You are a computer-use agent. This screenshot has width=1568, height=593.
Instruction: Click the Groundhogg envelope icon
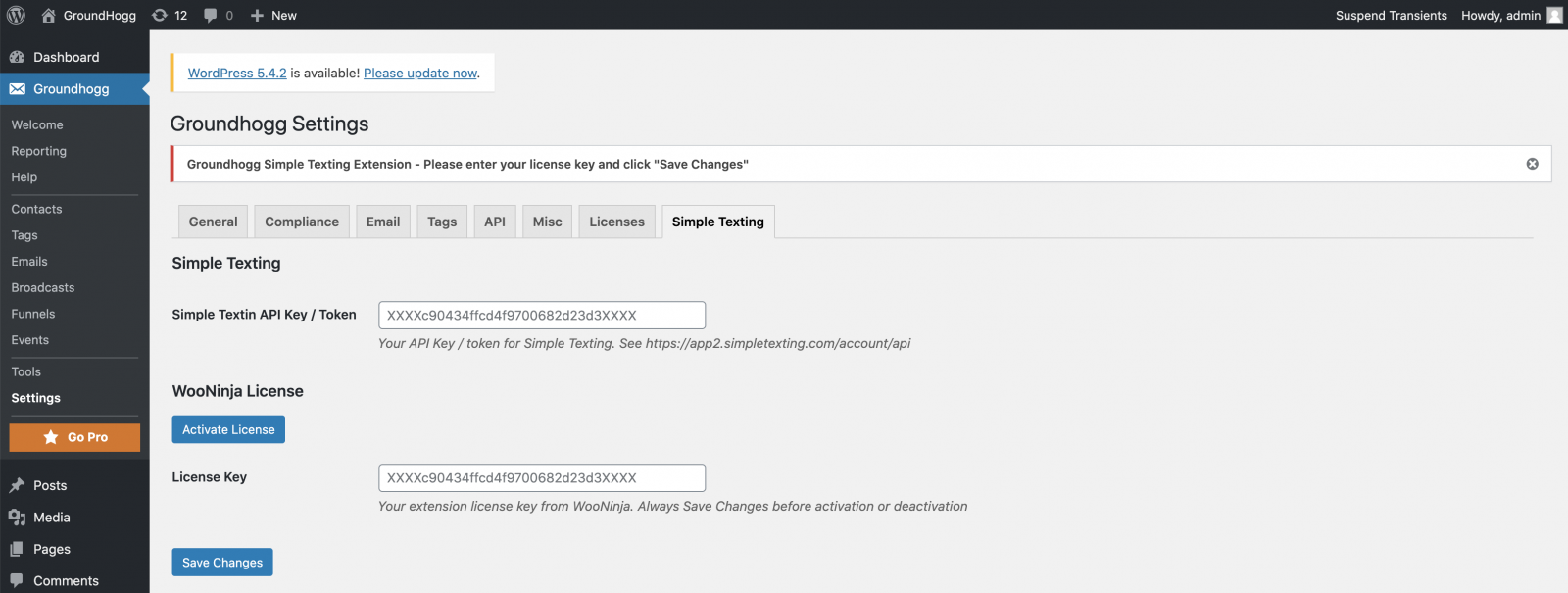click(17, 88)
